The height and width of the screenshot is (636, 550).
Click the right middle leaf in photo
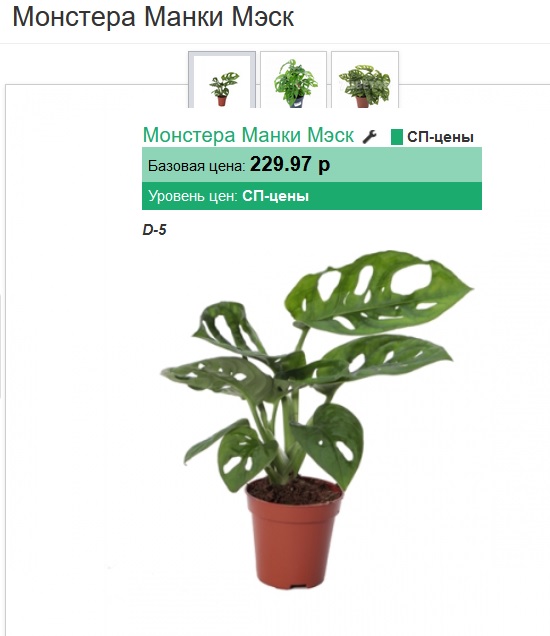[x=385, y=357]
